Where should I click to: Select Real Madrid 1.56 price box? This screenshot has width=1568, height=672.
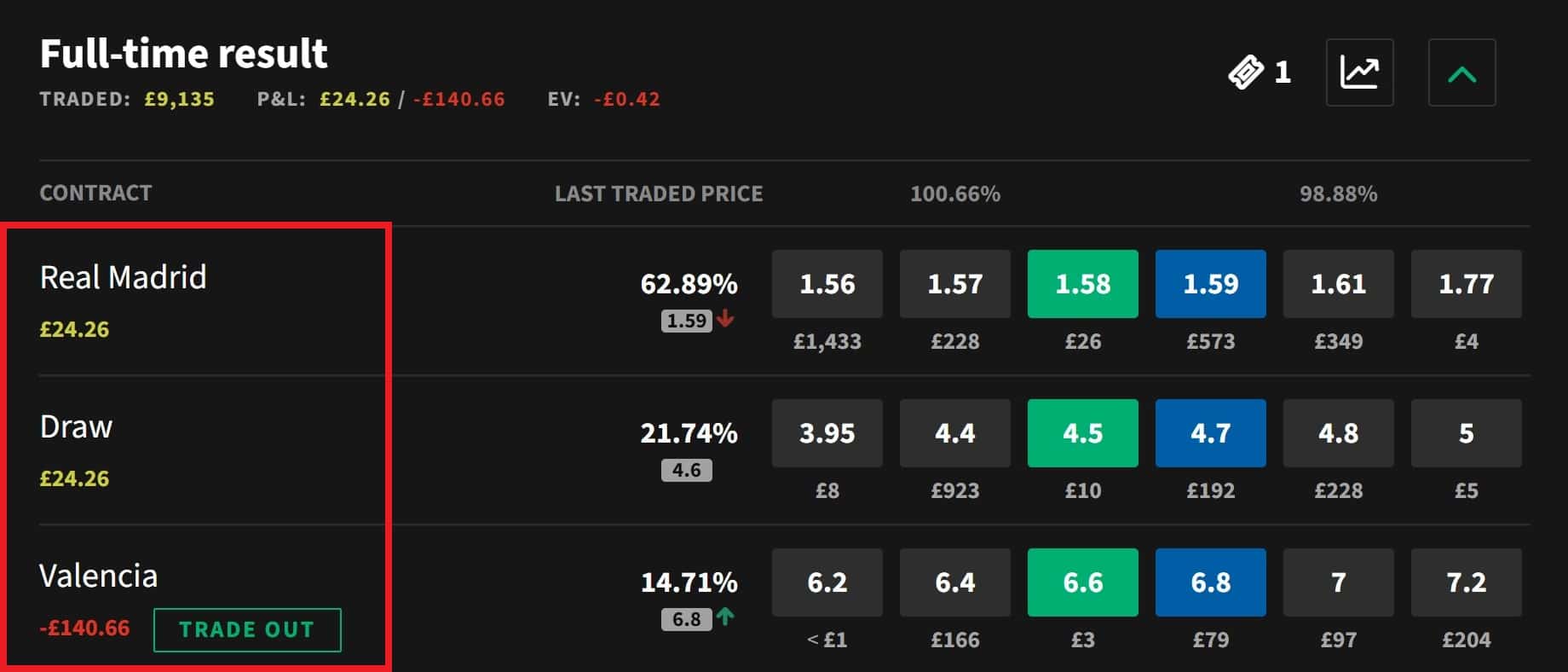[x=827, y=284]
